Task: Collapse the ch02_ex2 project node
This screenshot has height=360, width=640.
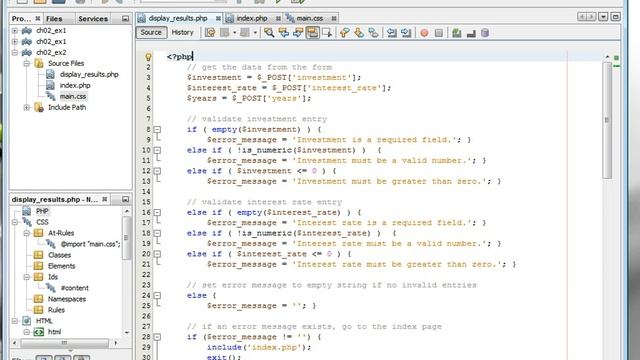Action: tap(15, 53)
